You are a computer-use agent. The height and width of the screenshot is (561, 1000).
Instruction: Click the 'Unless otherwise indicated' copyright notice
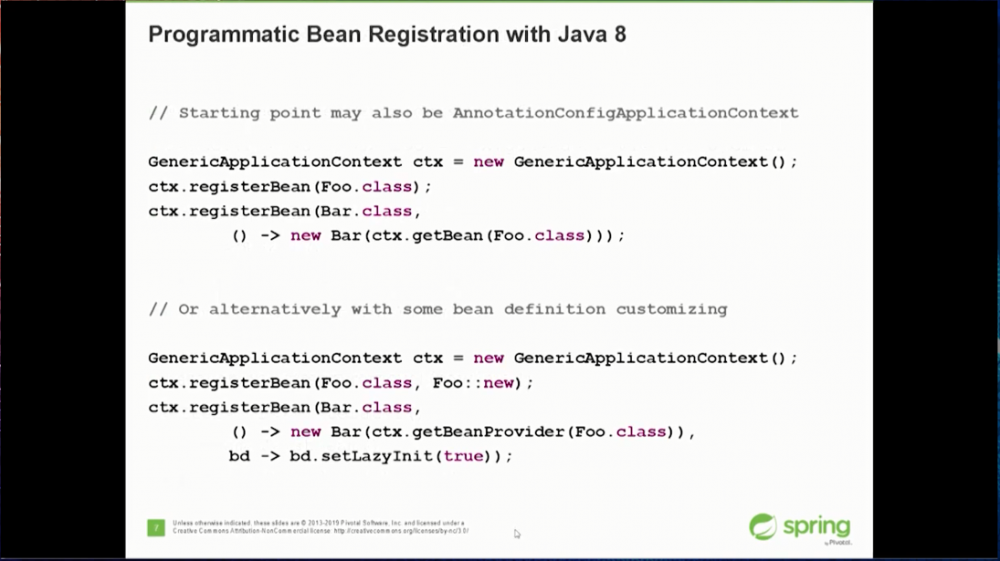pyautogui.click(x=321, y=527)
